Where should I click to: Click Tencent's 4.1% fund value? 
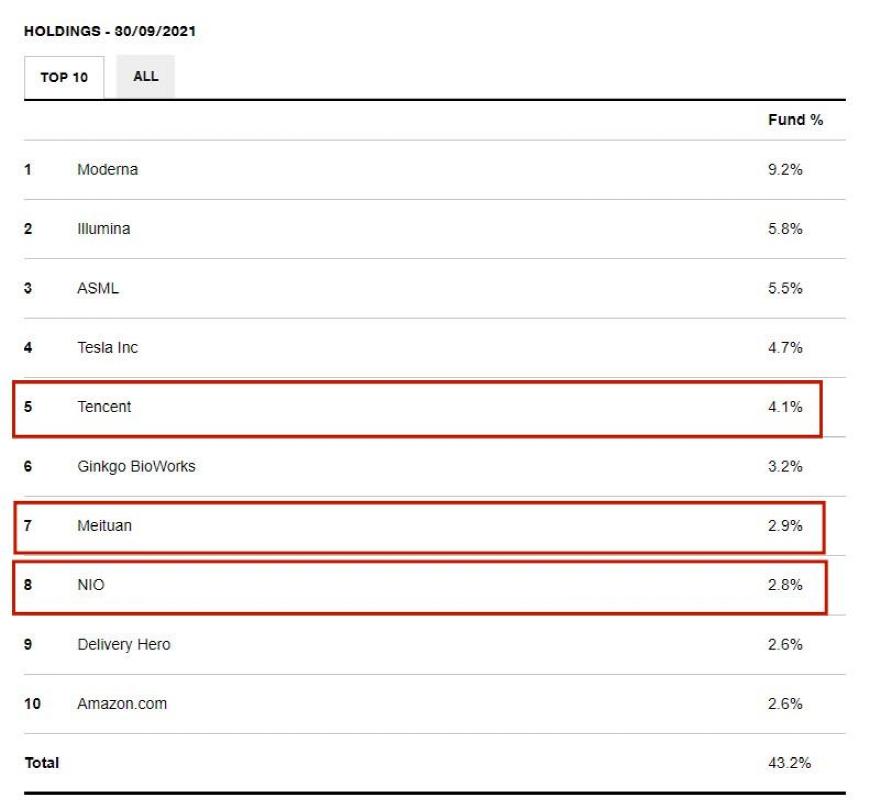[785, 407]
